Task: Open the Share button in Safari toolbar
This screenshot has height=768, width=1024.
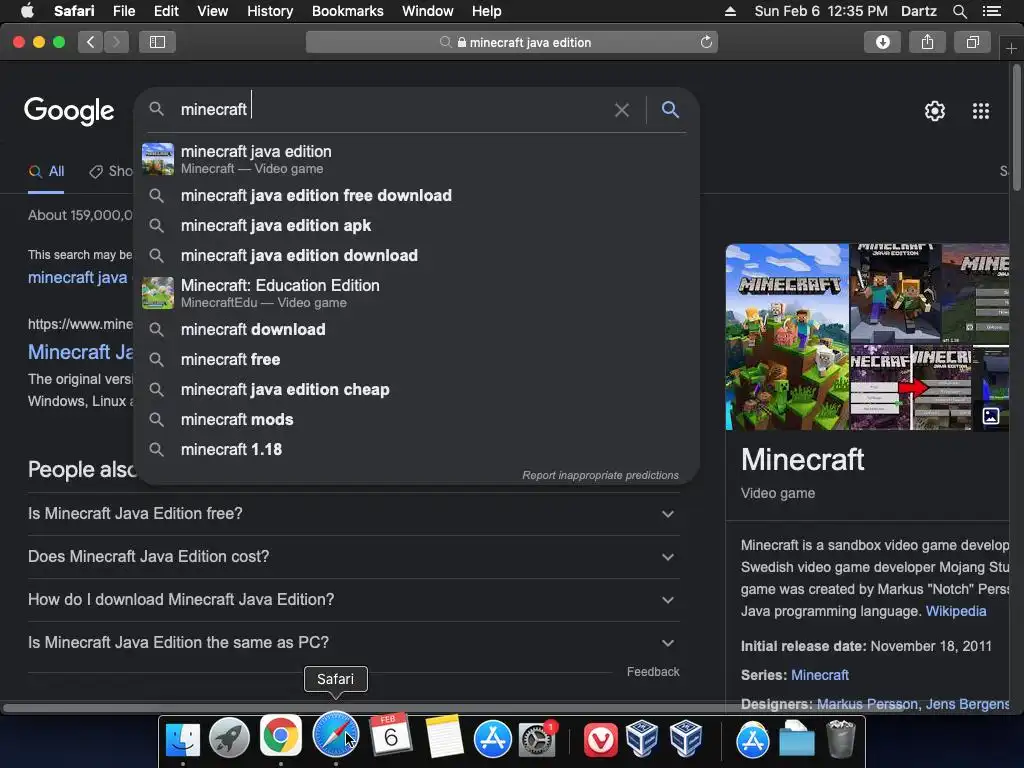Action: 927,42
